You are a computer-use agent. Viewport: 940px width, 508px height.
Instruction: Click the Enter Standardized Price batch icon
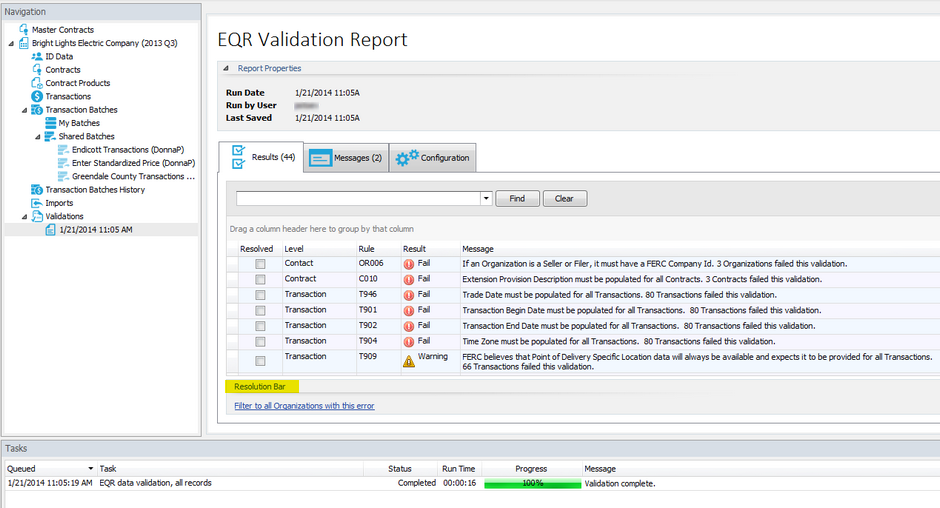click(64, 163)
